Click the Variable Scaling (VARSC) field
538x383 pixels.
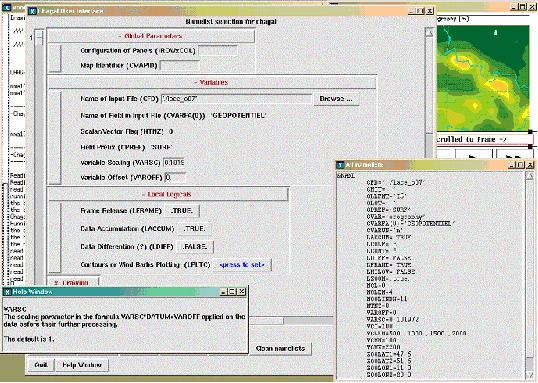pyautogui.click(x=174, y=162)
